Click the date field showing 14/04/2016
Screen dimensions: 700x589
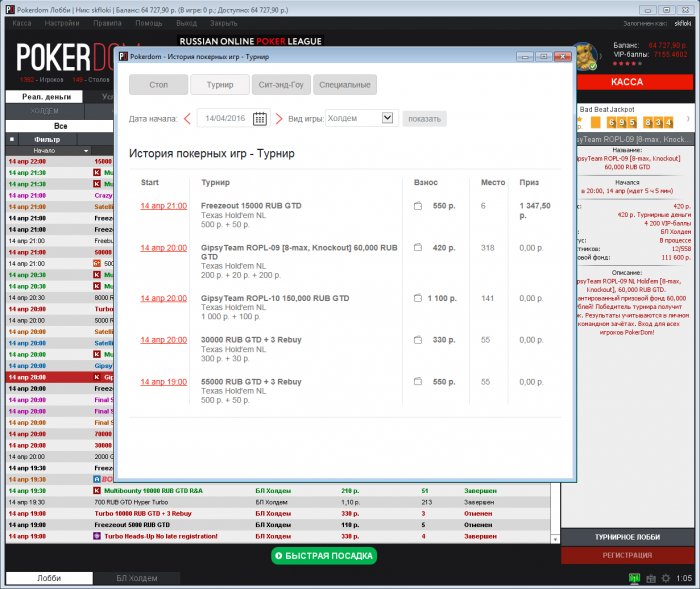coord(225,118)
